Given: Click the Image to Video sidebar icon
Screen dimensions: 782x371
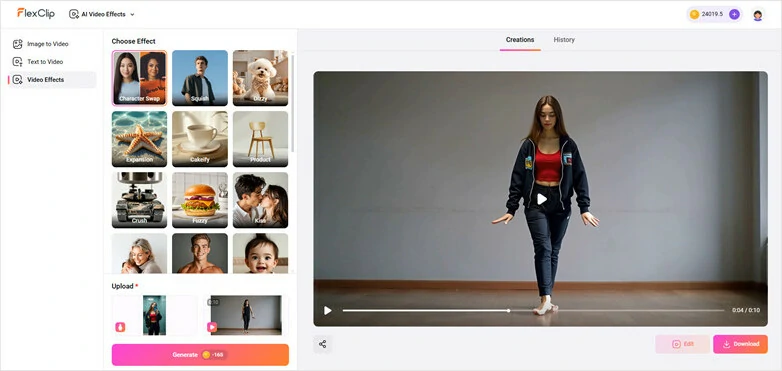Looking at the screenshot, I should (17, 44).
